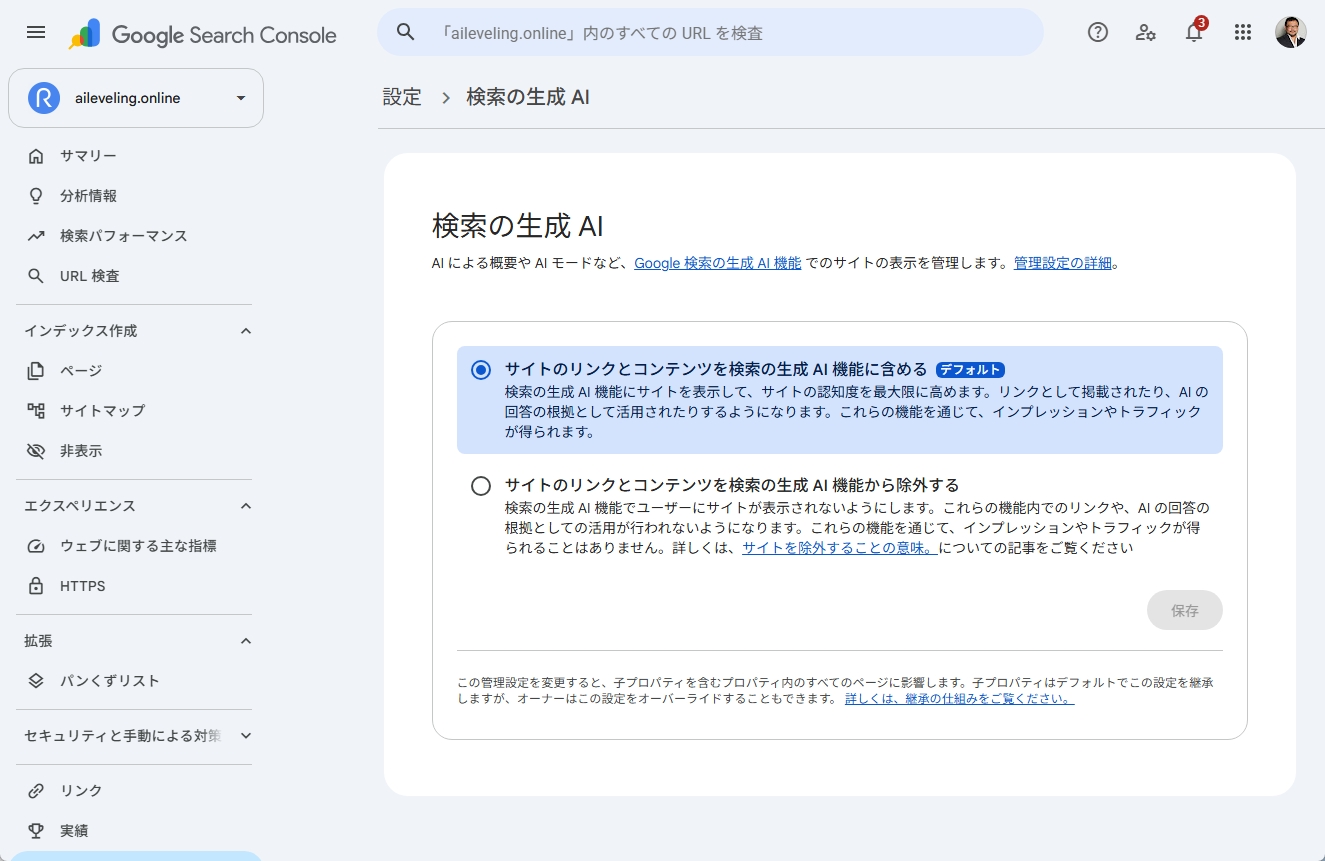Open the main menu hamburger icon

[x=36, y=32]
